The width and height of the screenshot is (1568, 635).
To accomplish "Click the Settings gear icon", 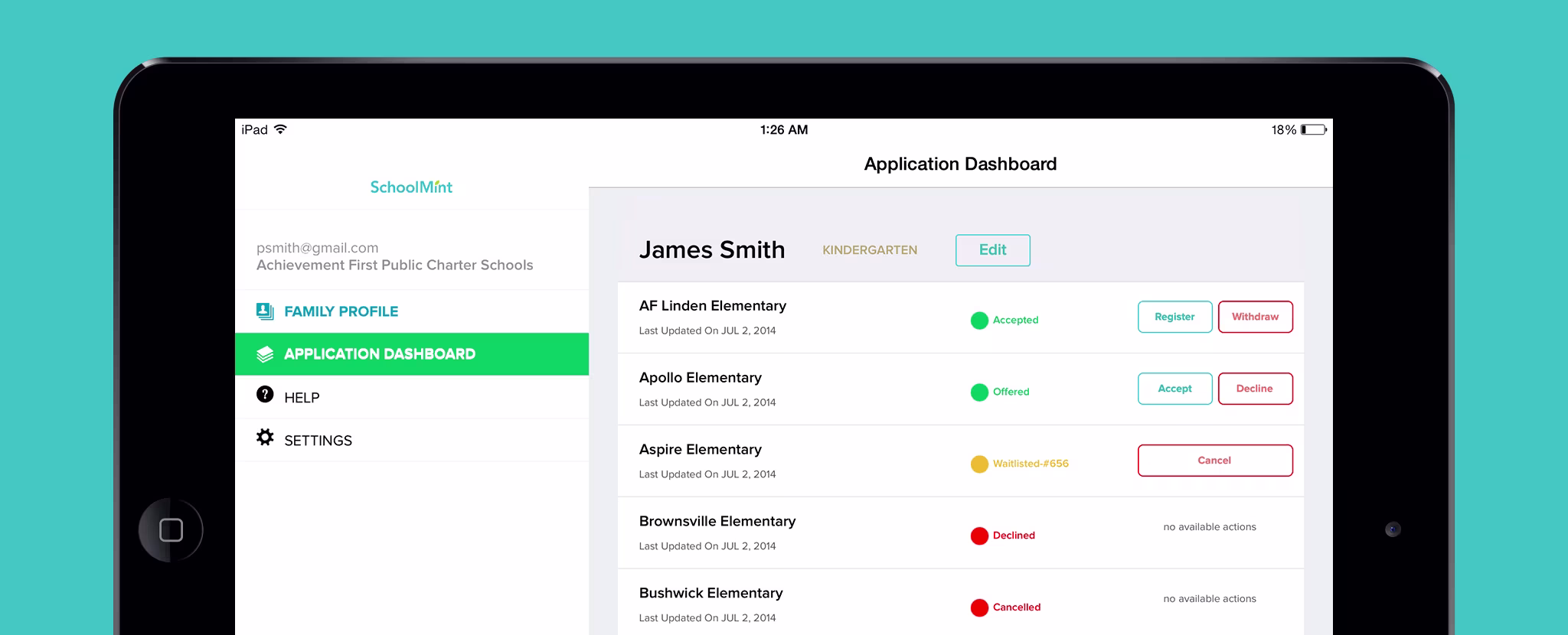I will (265, 437).
